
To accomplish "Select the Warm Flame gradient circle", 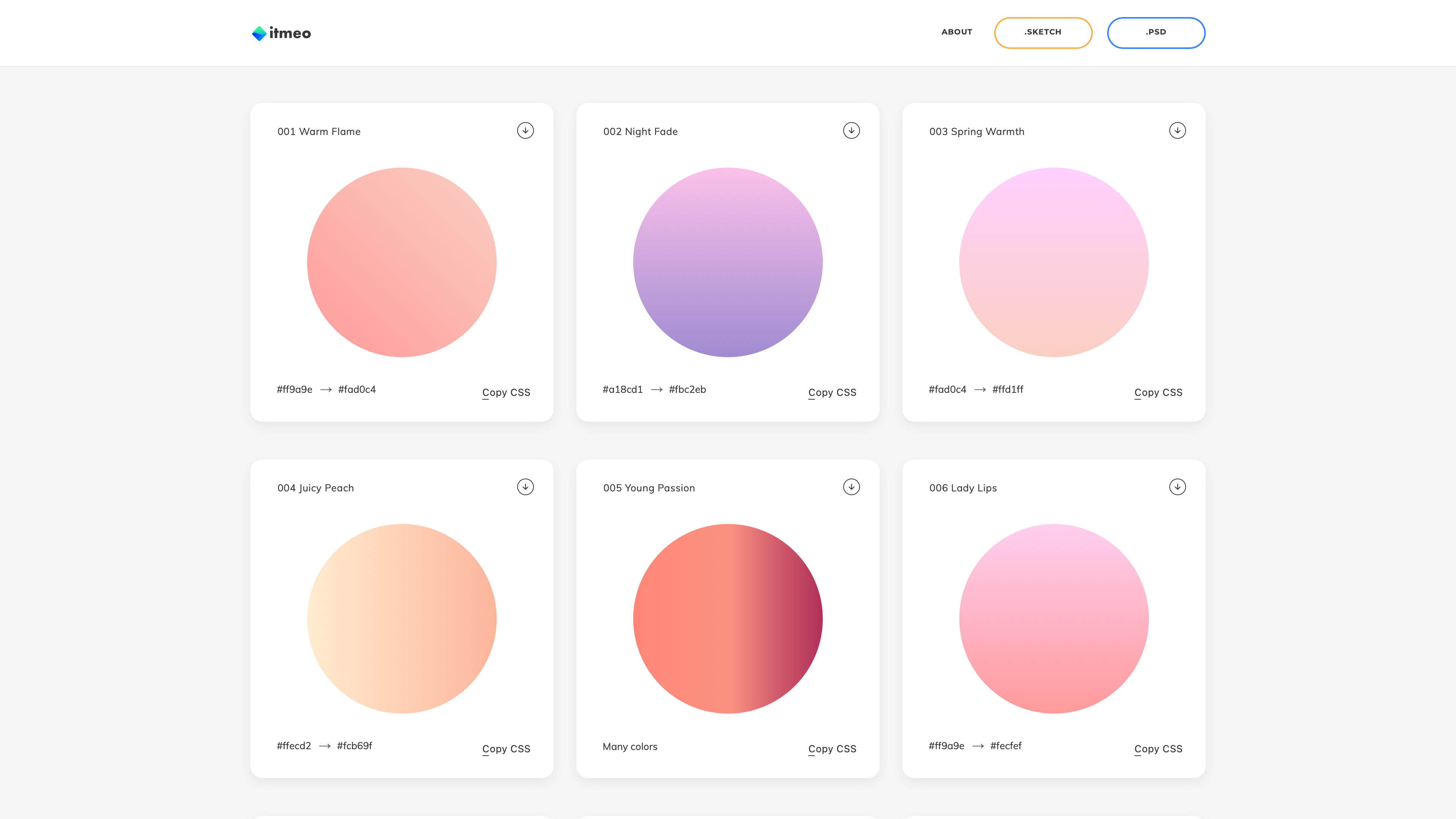I will pos(402,262).
